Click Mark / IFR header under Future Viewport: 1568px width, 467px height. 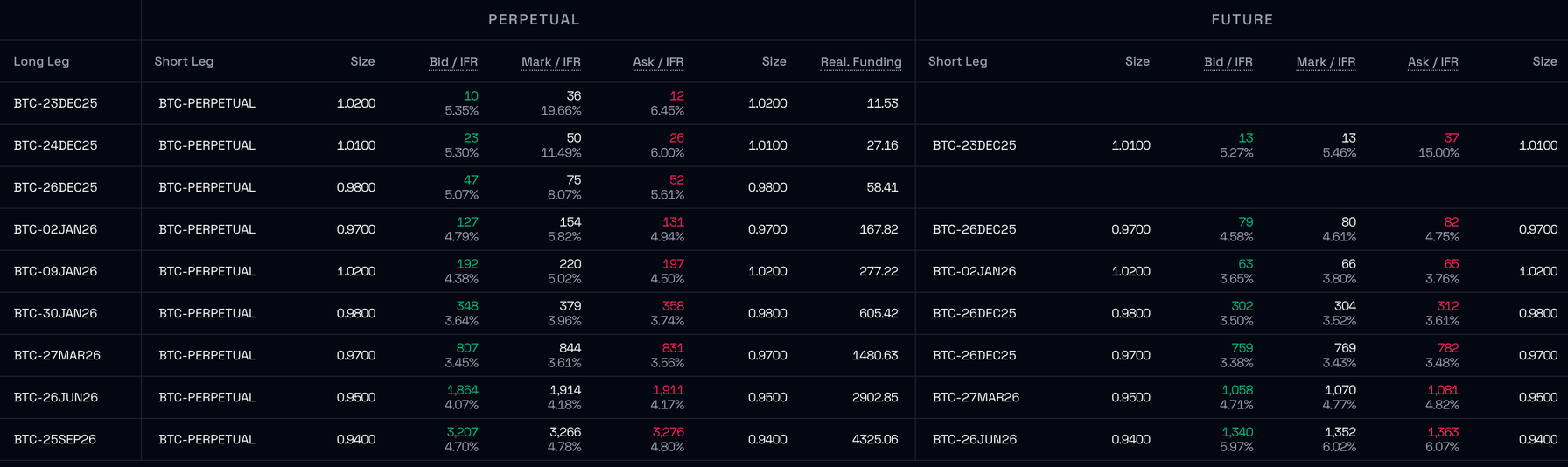(x=1326, y=61)
